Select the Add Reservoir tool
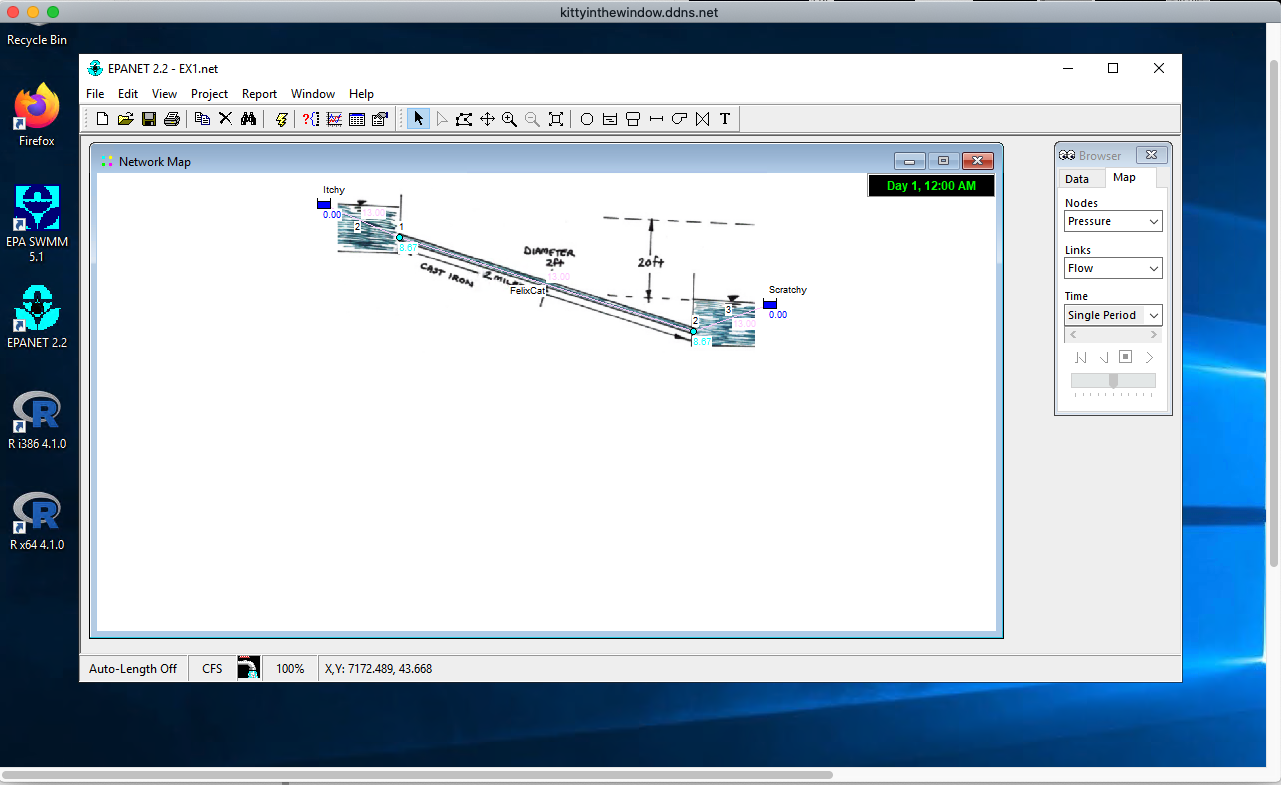 610,119
